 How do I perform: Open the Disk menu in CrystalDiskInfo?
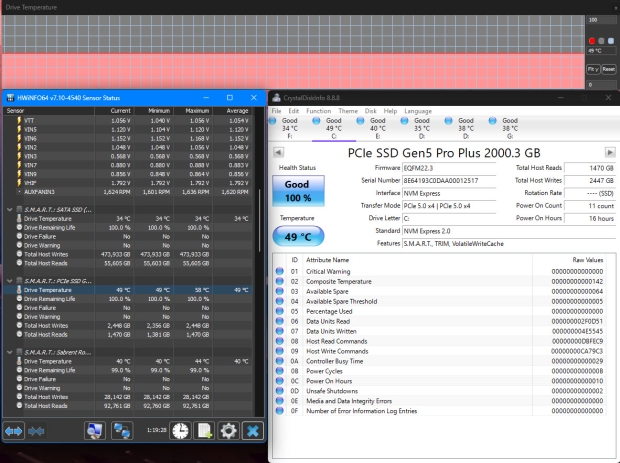click(x=370, y=111)
